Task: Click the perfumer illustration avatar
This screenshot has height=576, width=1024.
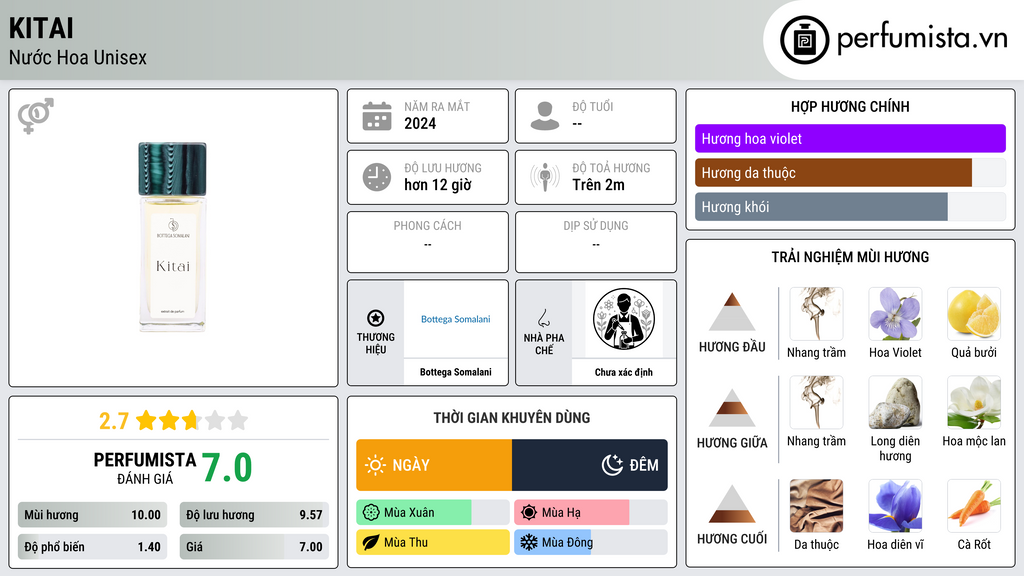Action: [624, 319]
